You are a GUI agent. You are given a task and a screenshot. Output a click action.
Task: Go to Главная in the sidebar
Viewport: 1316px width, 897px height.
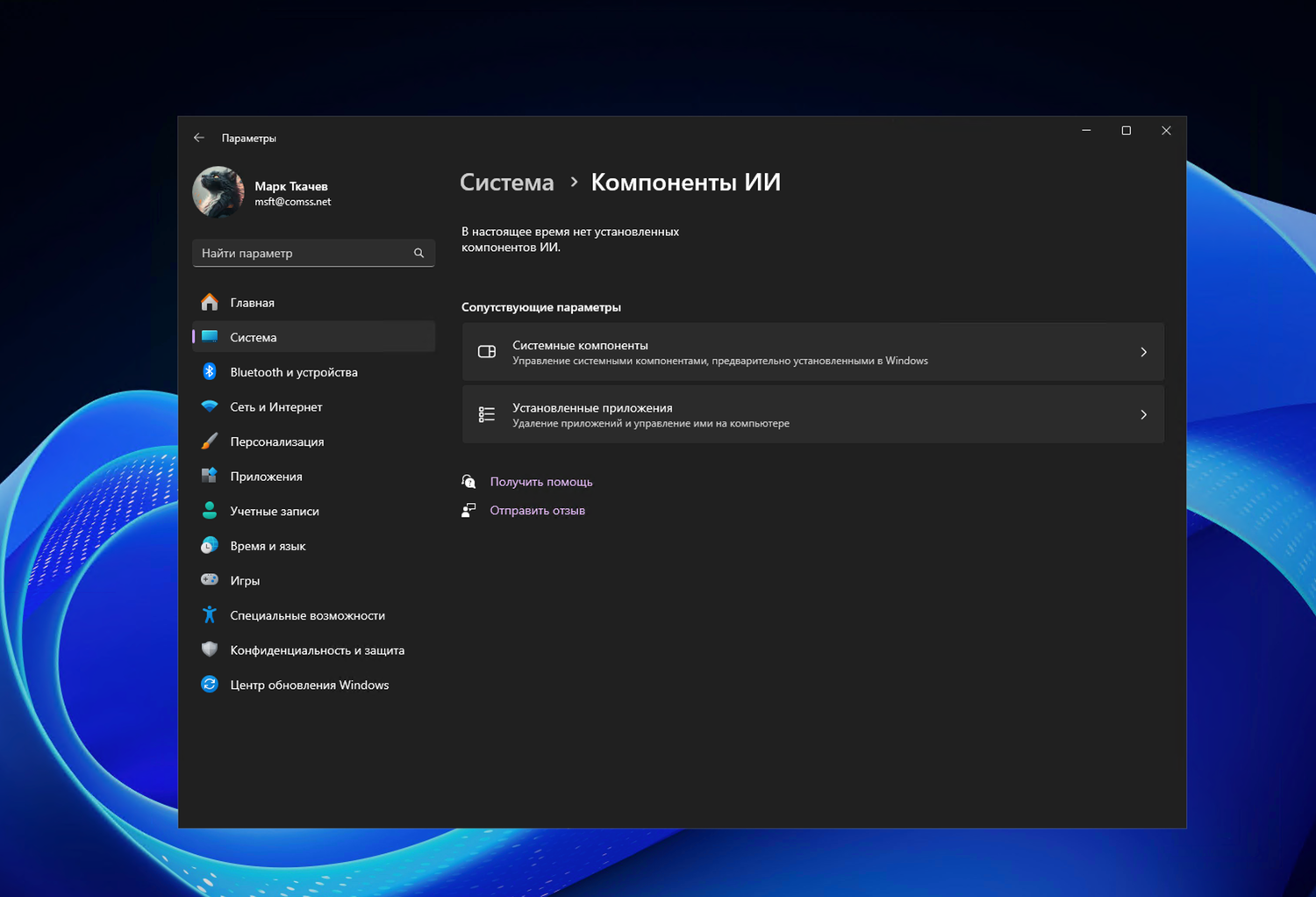pyautogui.click(x=313, y=302)
